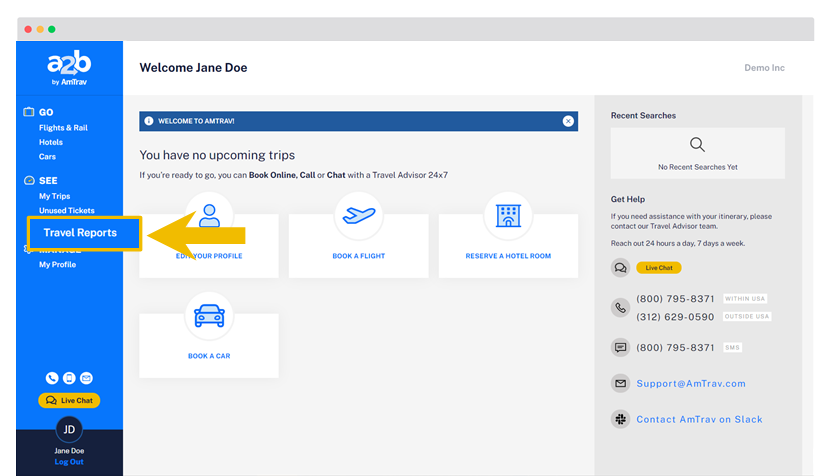Image resolution: width=832 pixels, height=476 pixels.
Task: Click the Support@AmTrav.com email link
Action: tap(691, 383)
